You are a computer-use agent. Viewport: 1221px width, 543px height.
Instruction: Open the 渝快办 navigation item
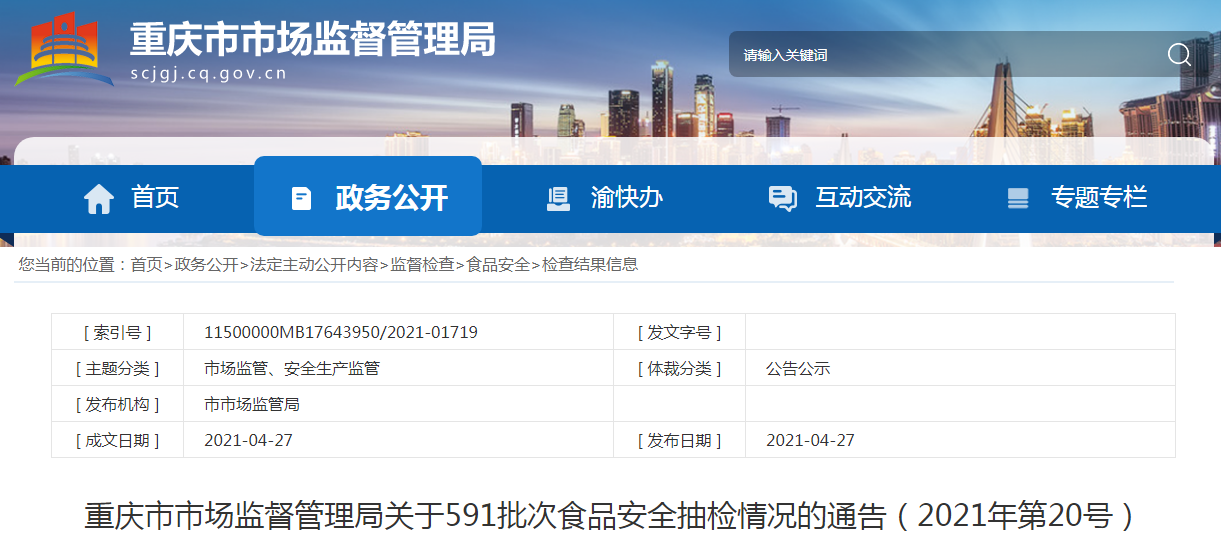(x=627, y=197)
